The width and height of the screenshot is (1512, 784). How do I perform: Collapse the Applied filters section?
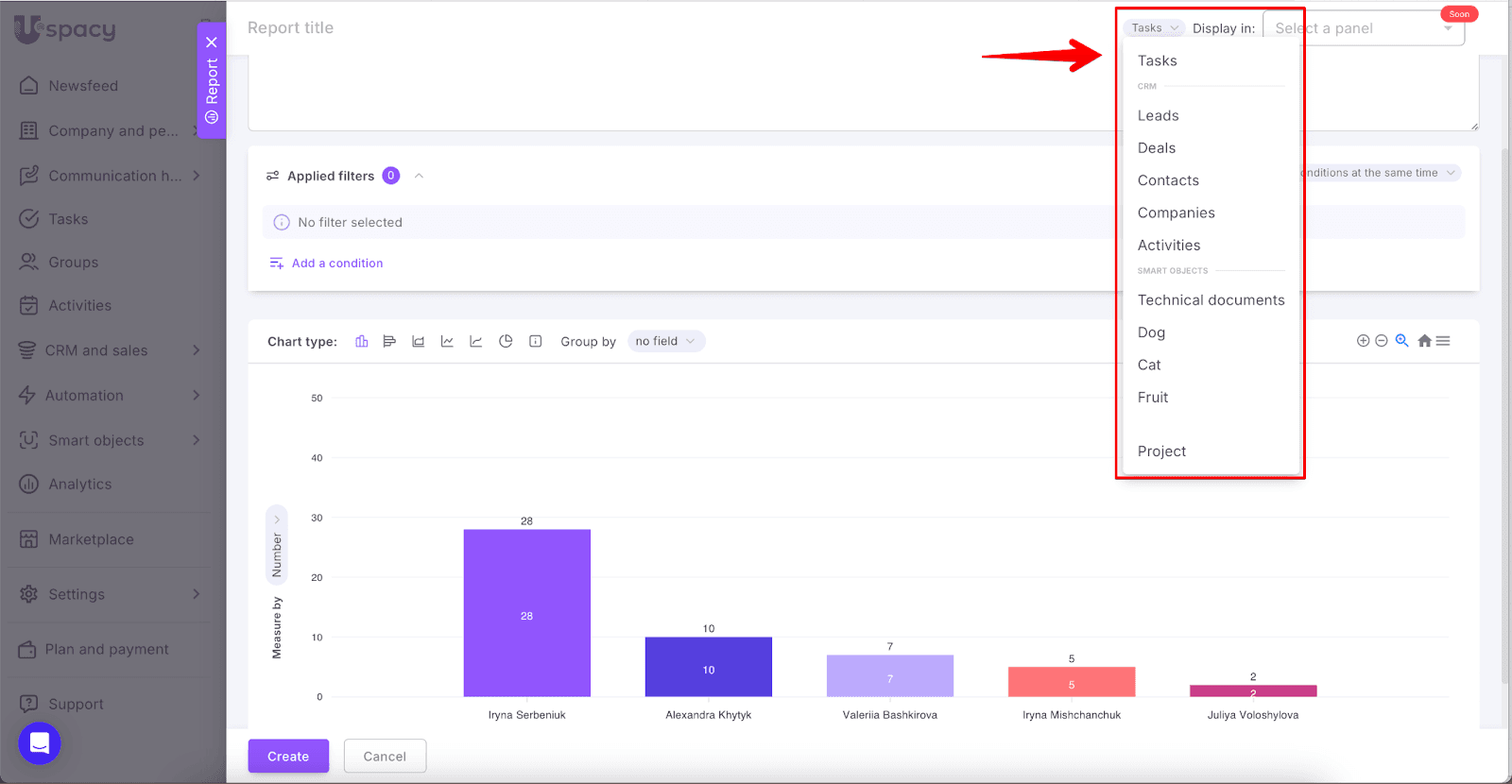(419, 176)
